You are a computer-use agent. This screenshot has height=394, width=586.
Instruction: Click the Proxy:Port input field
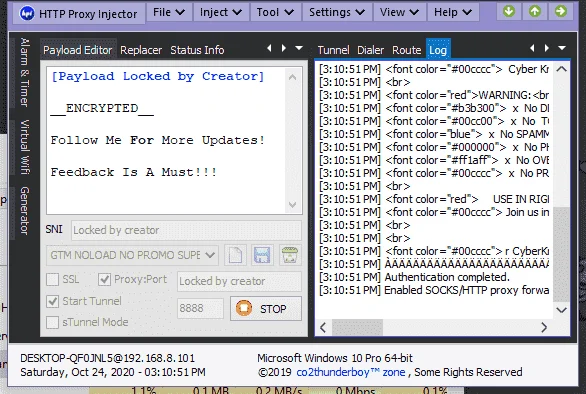tap(239, 281)
